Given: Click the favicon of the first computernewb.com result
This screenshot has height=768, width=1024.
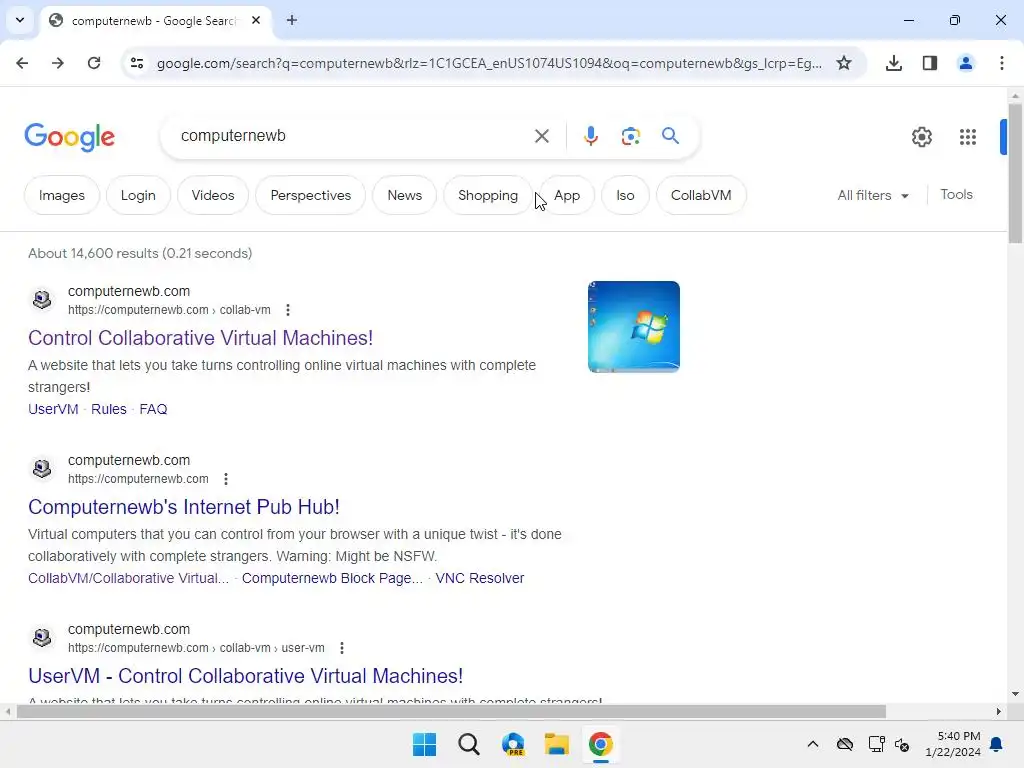Looking at the screenshot, I should click(x=42, y=300).
